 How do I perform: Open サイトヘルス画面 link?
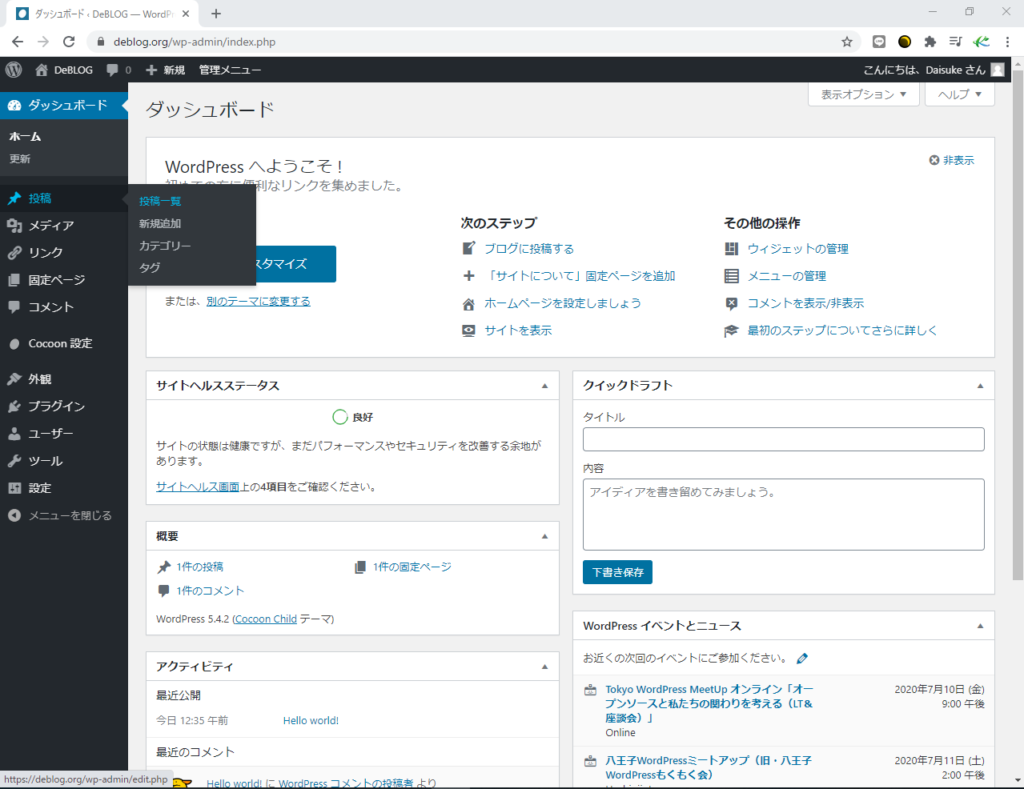[x=197, y=487]
